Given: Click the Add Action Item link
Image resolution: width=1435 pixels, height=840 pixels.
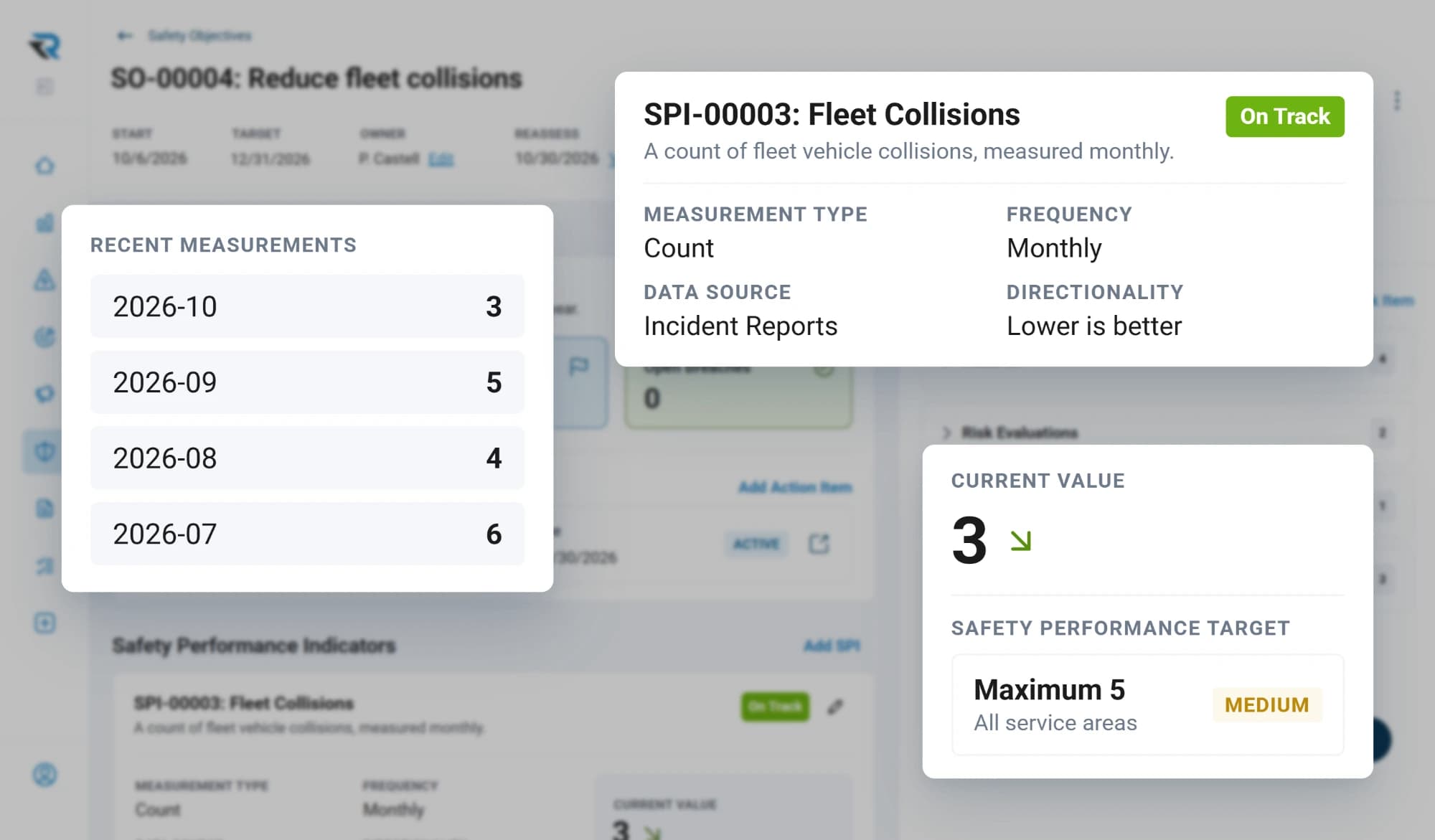Looking at the screenshot, I should pos(795,487).
